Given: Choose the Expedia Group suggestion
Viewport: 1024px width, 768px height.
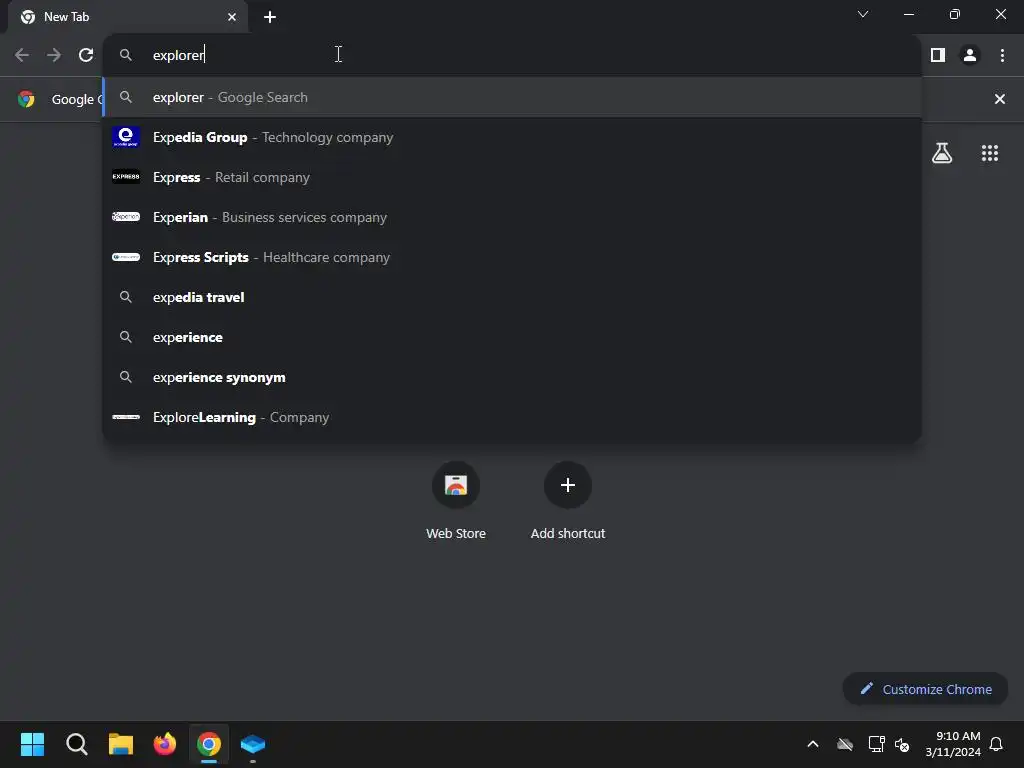Looking at the screenshot, I should tap(512, 137).
